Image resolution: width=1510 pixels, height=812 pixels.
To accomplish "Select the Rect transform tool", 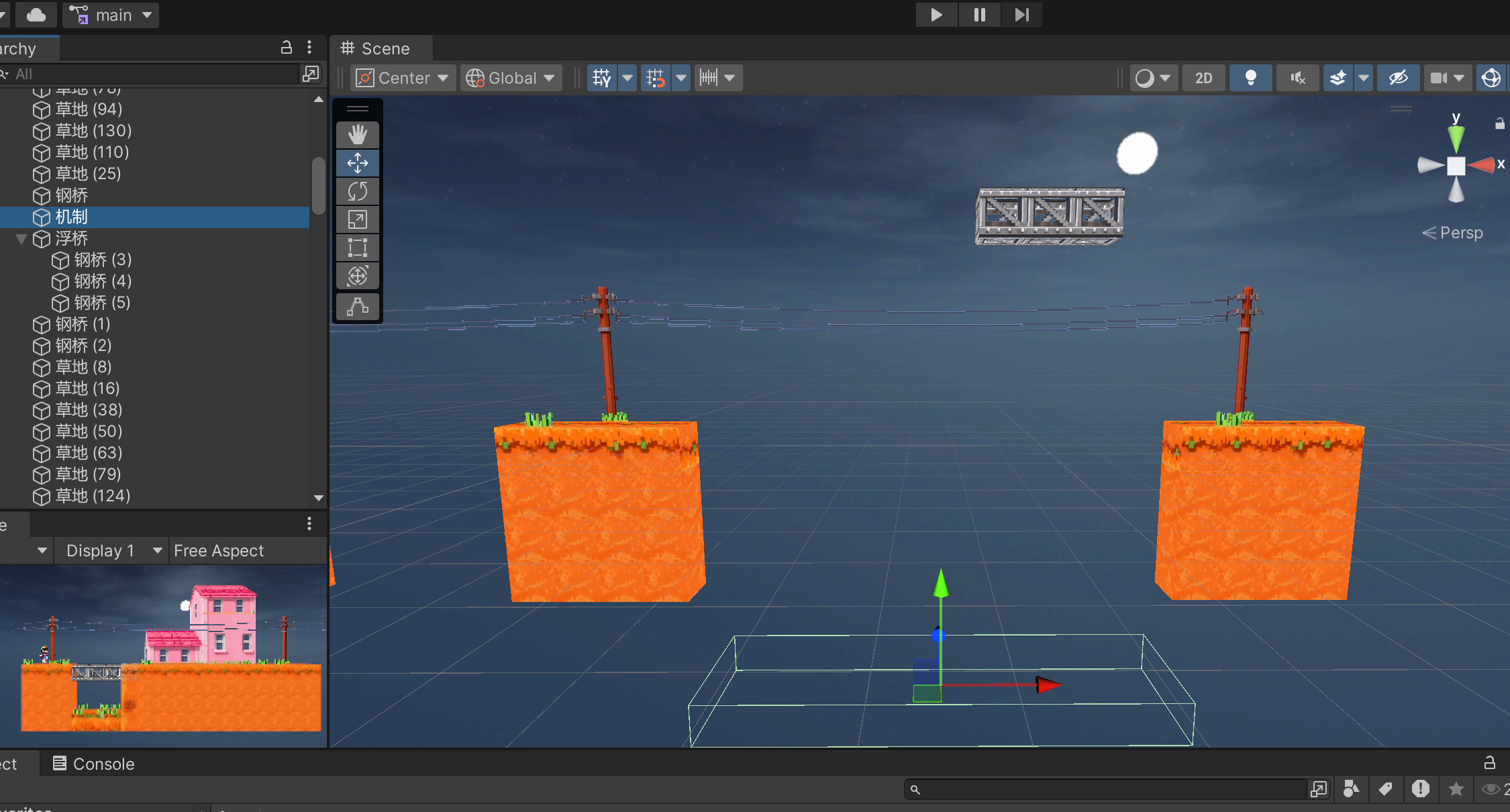I will click(358, 248).
